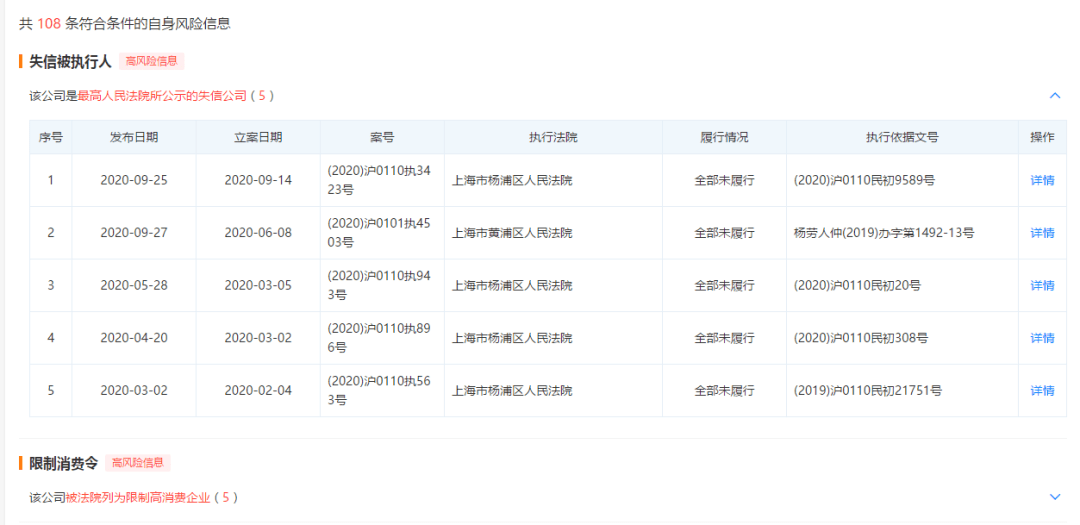Screen dimensions: 1080x525
Task: Click the 执行法院 column header
Action: (x=553, y=137)
